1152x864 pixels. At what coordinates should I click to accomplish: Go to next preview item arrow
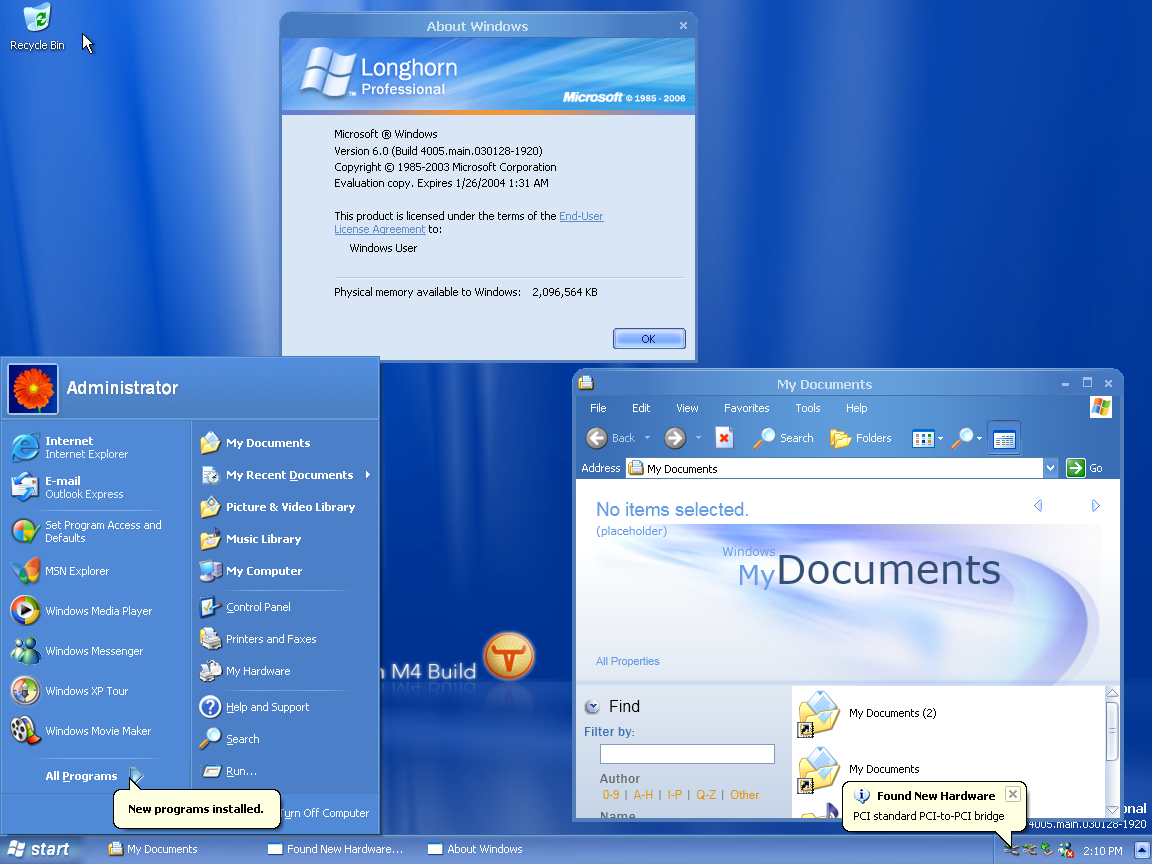coord(1095,505)
